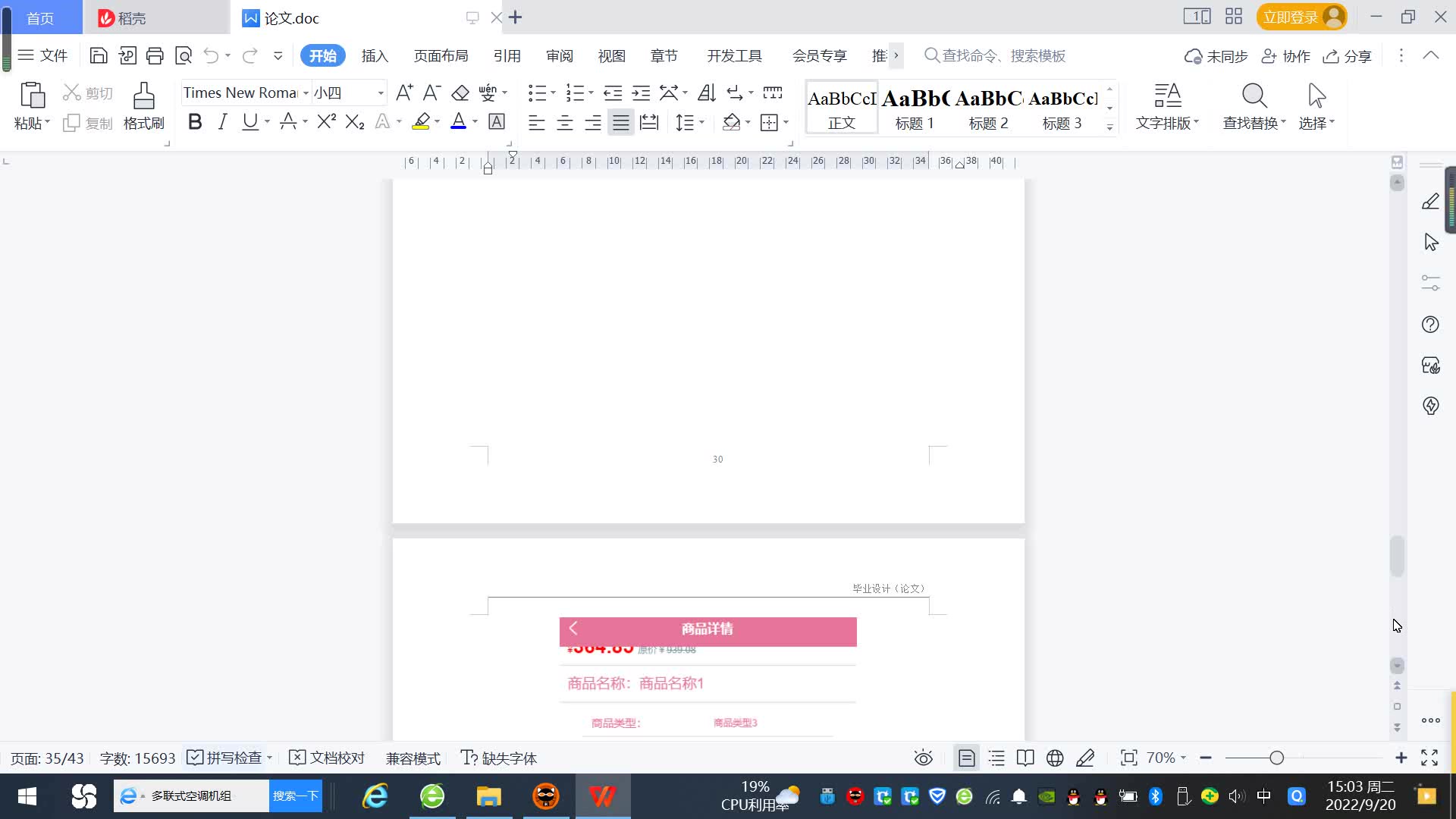
Task: Click the print icon in quick toolbar
Action: [x=155, y=55]
